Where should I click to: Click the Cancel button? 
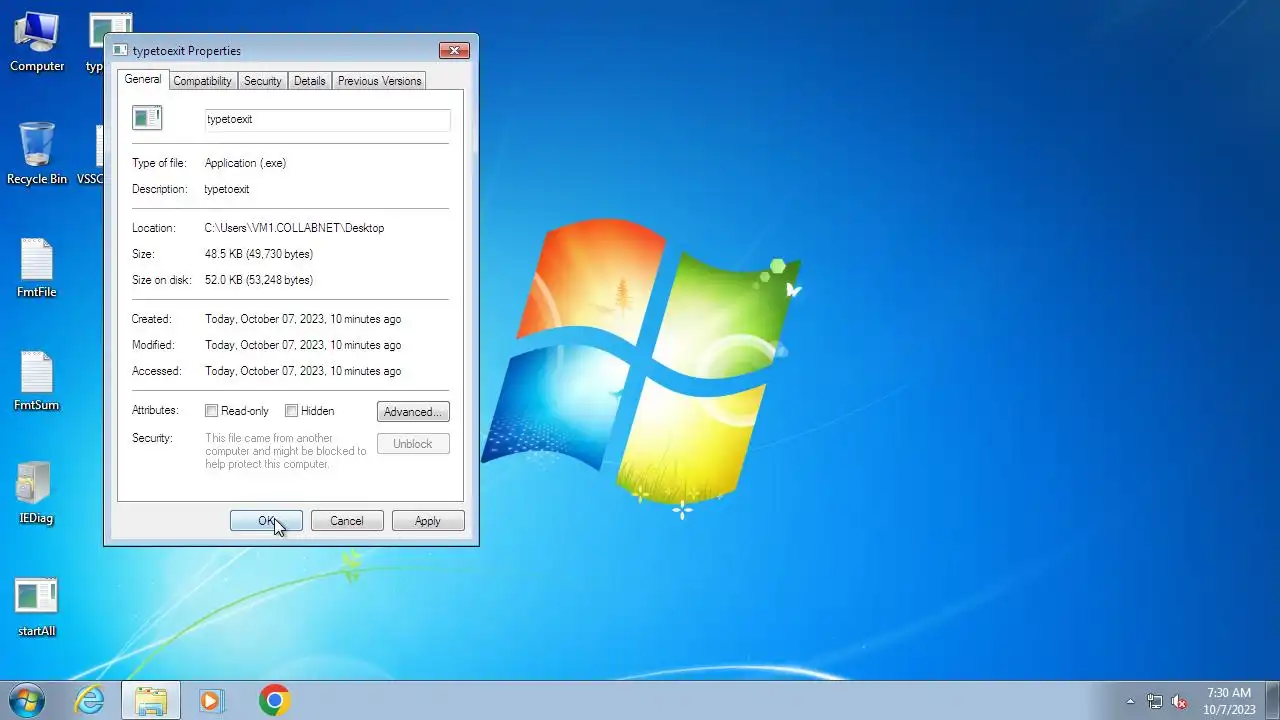(x=347, y=521)
